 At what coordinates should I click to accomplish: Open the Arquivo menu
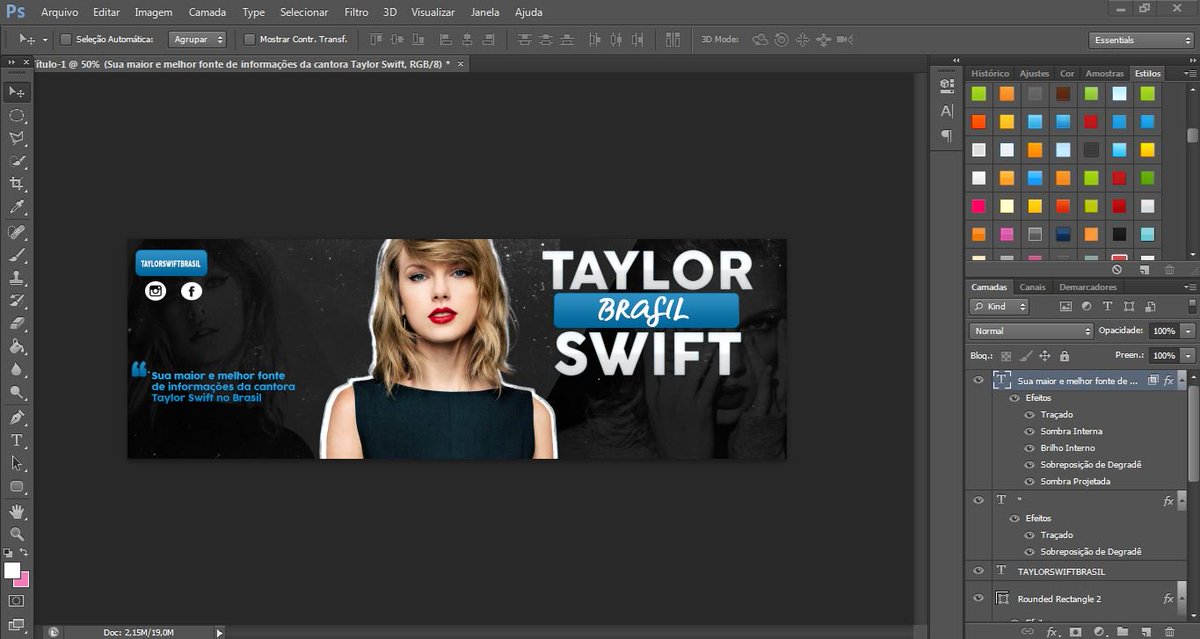point(60,12)
